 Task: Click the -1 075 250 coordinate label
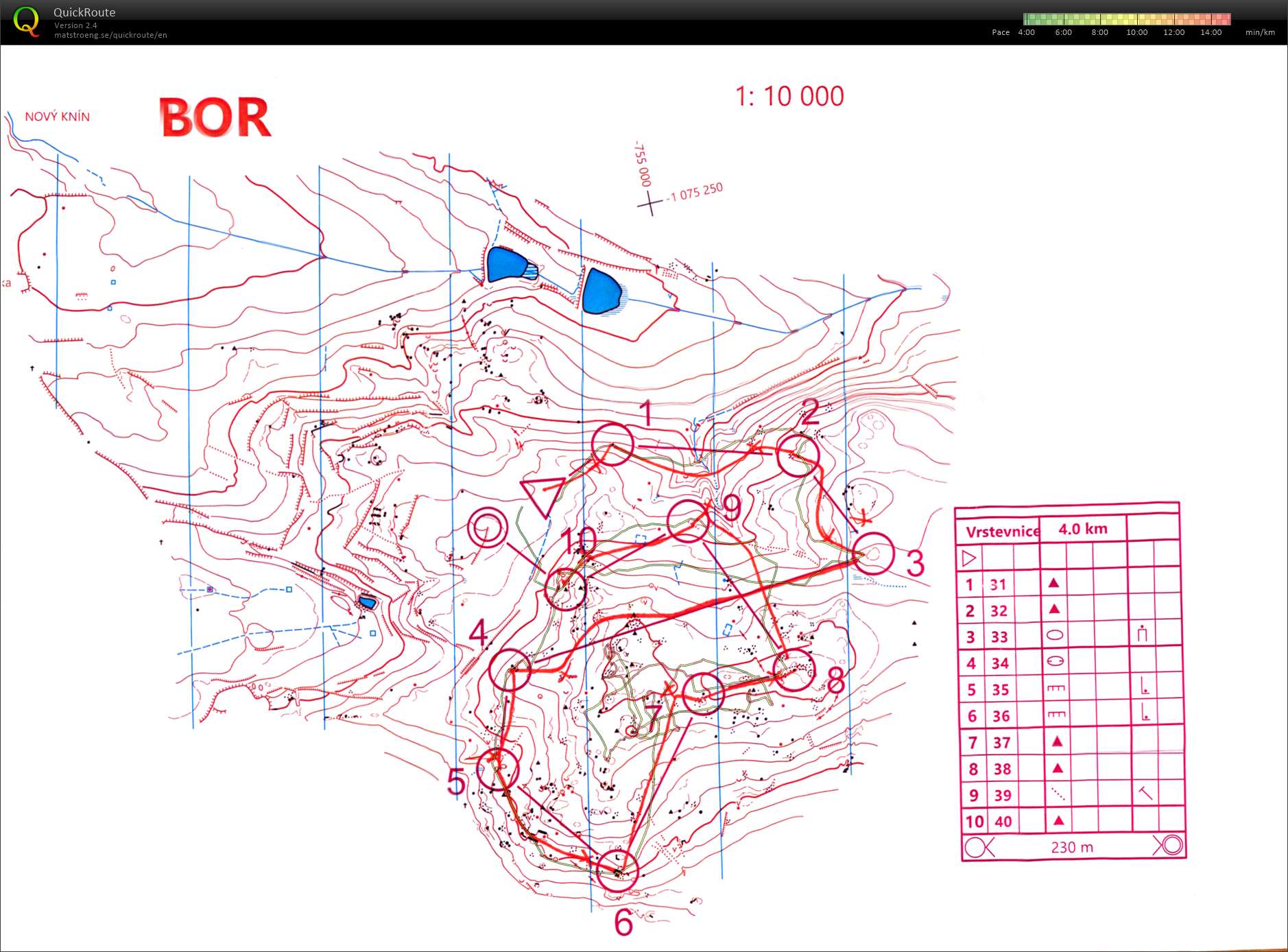click(x=695, y=191)
